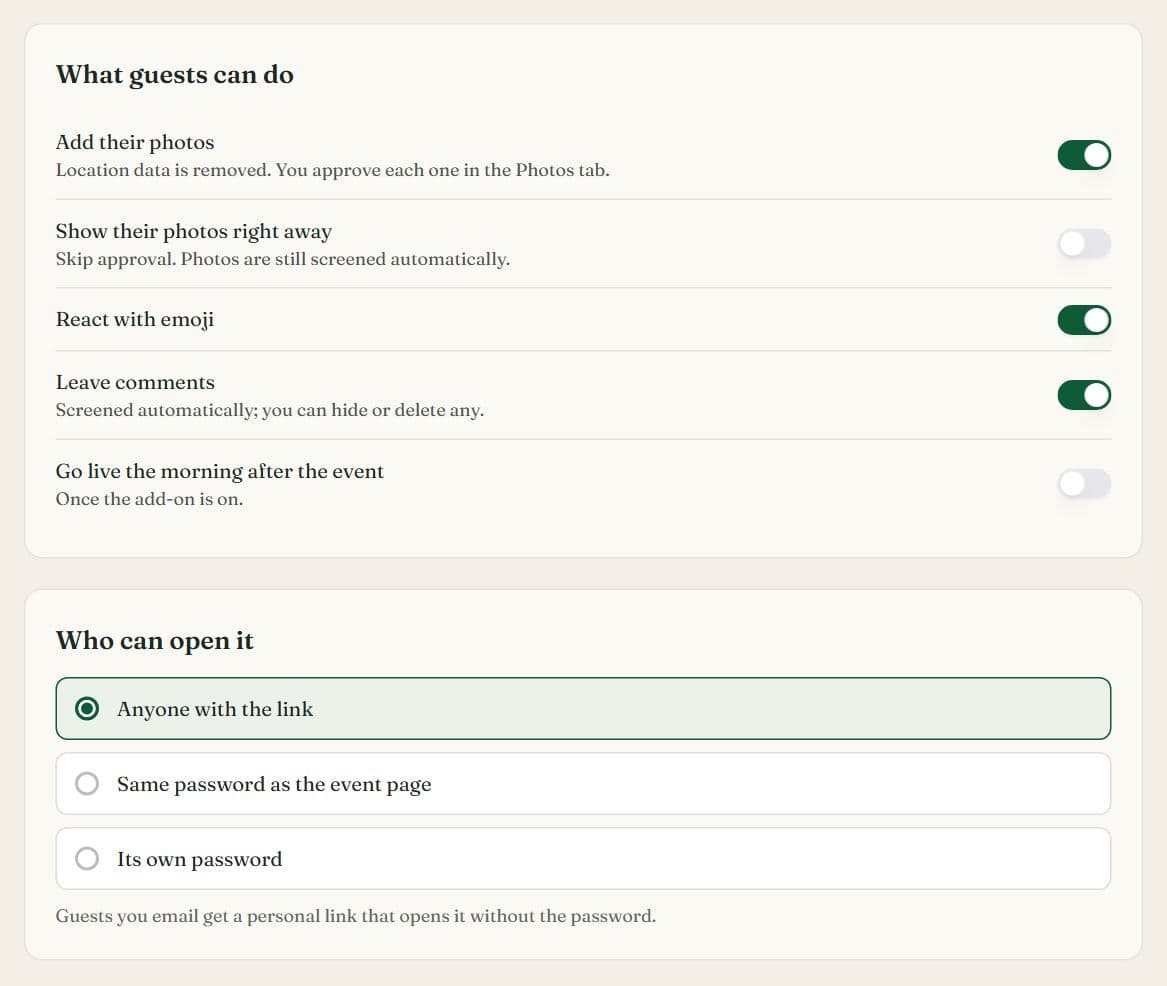Click the Once the add-on is on text
1167x986 pixels.
(x=150, y=499)
